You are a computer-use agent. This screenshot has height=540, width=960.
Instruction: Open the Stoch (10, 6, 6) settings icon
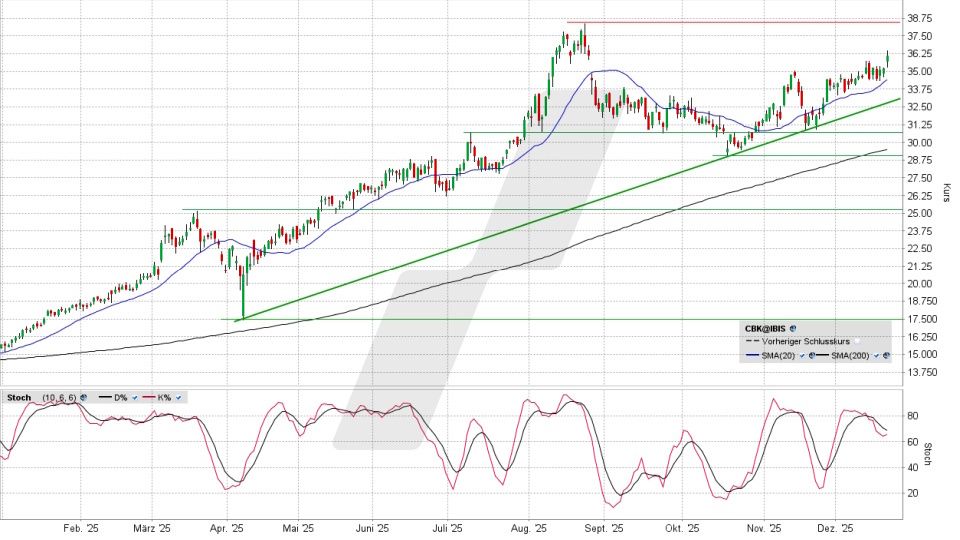[x=83, y=397]
